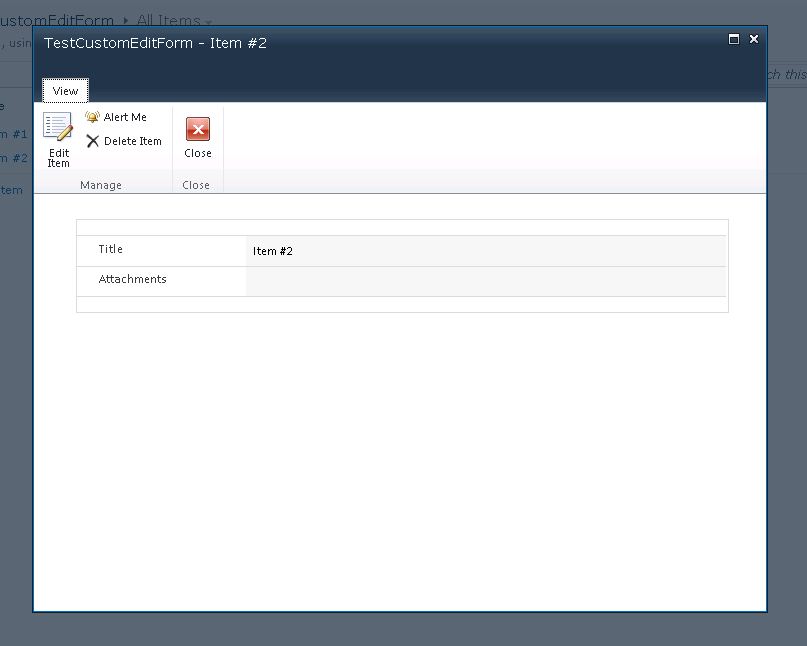Open the TestCustomEditForm breadcrumb link in background

pyautogui.click(x=60, y=20)
